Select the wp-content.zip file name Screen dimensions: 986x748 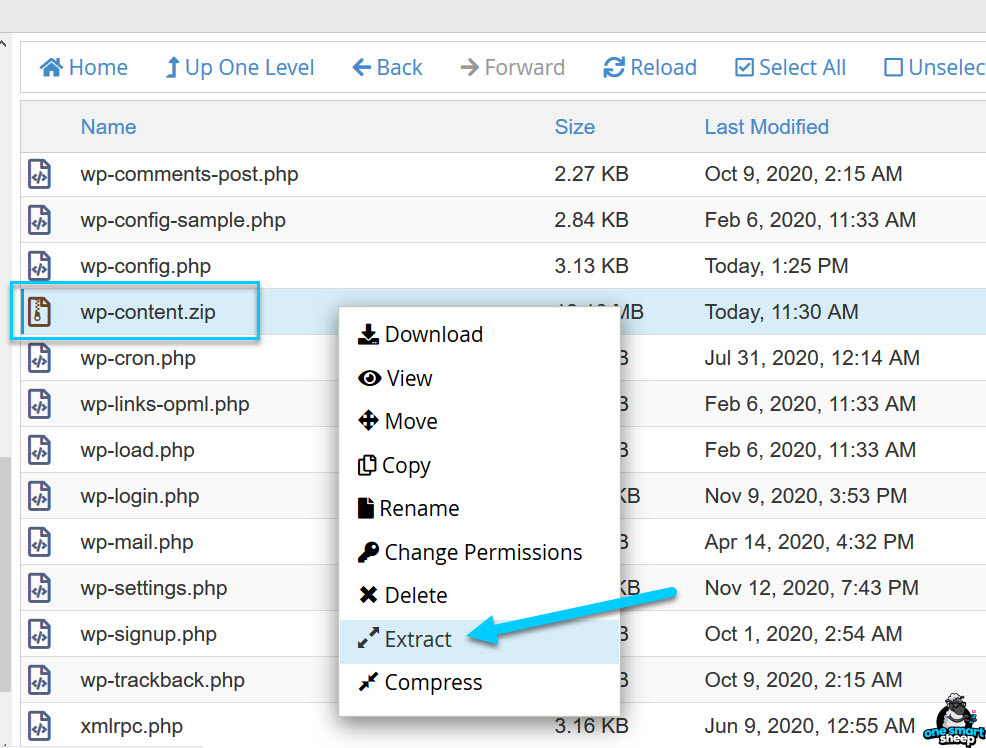[148, 312]
